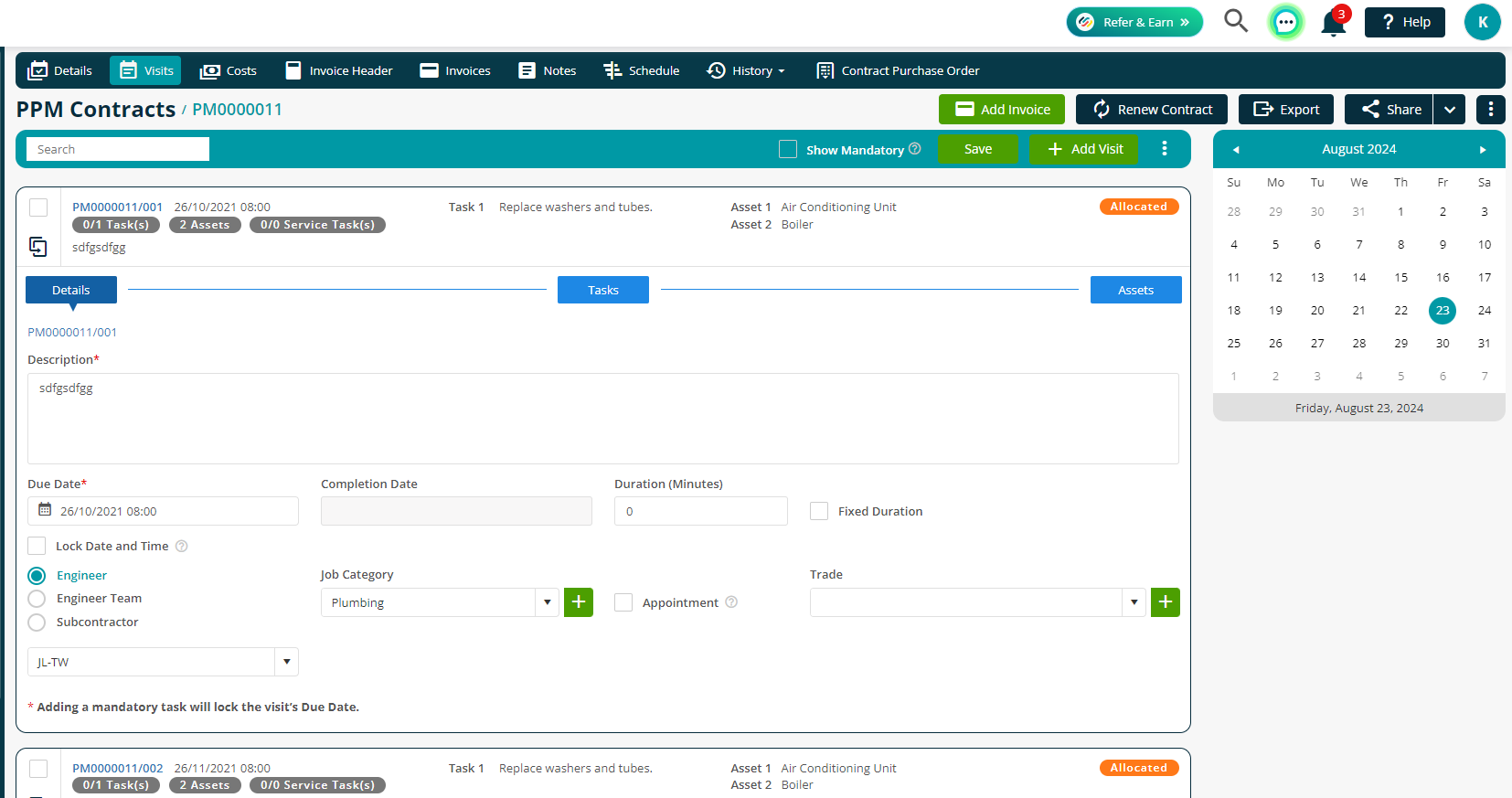Open the Invoice Header tab

click(339, 70)
